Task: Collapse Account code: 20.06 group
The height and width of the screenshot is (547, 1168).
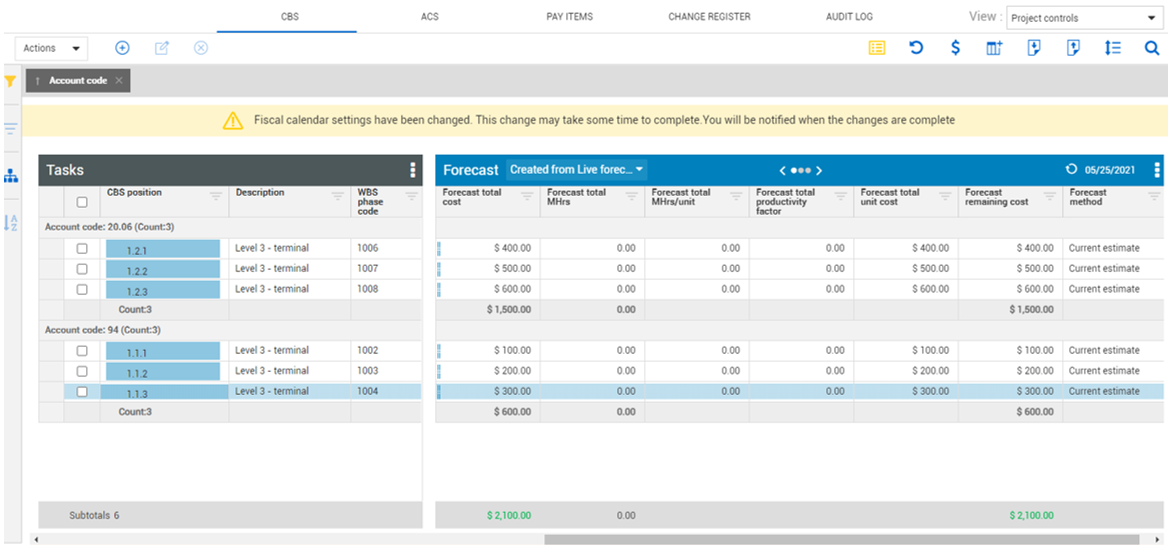Action: pos(110,226)
